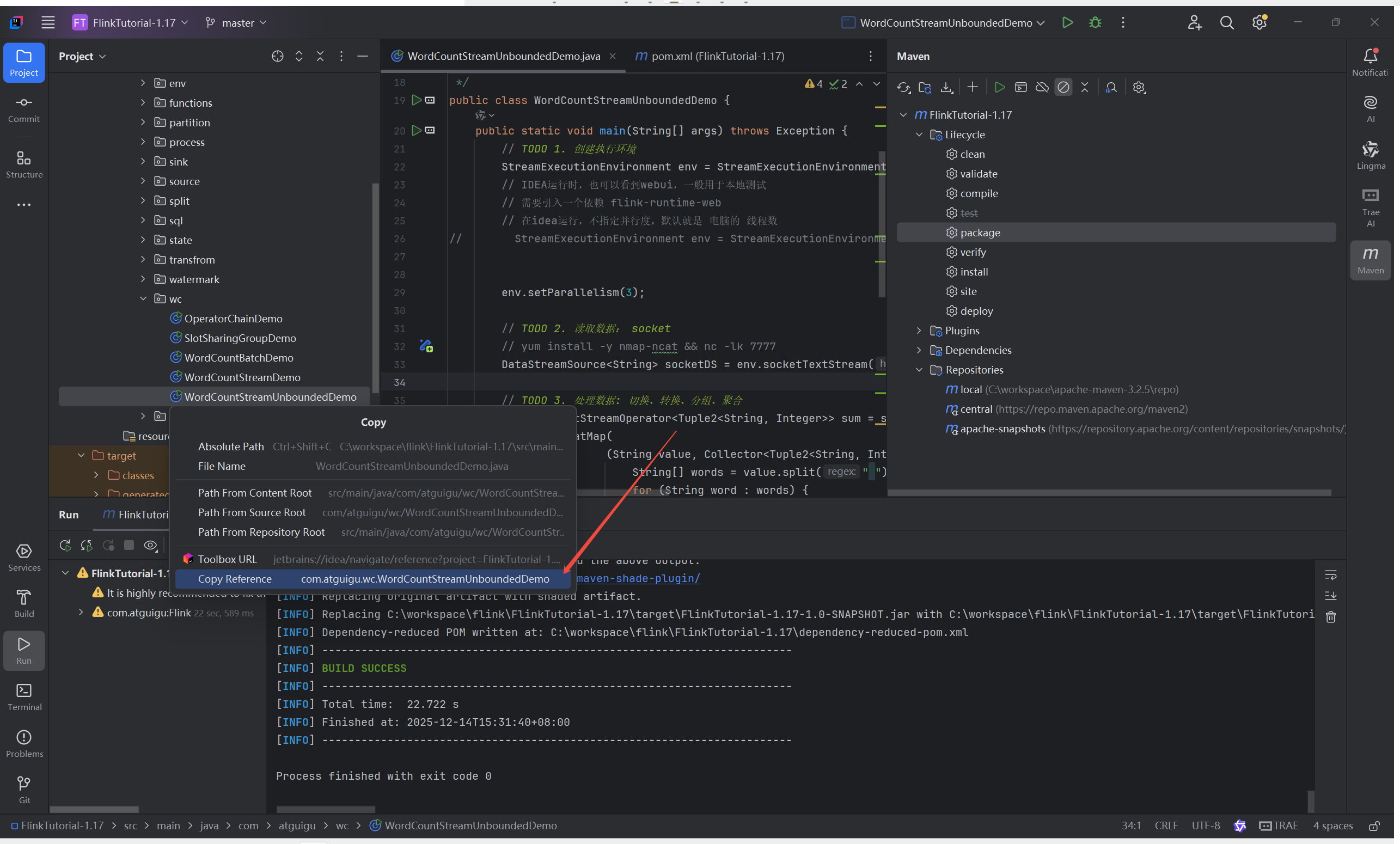This screenshot has width=1400, height=844.
Task: Open the master branch dropdown
Action: point(236,23)
